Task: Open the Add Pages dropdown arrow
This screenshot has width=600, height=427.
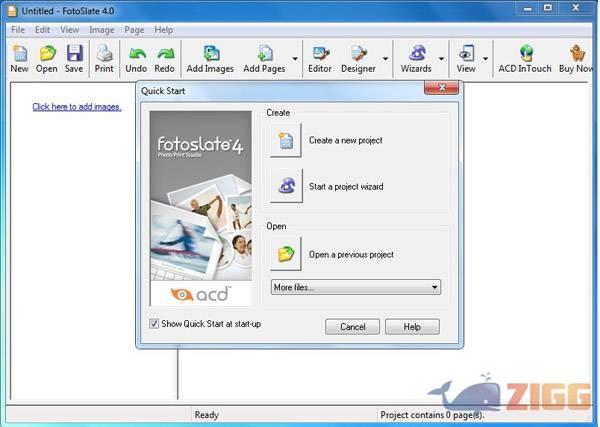Action: click(295, 60)
